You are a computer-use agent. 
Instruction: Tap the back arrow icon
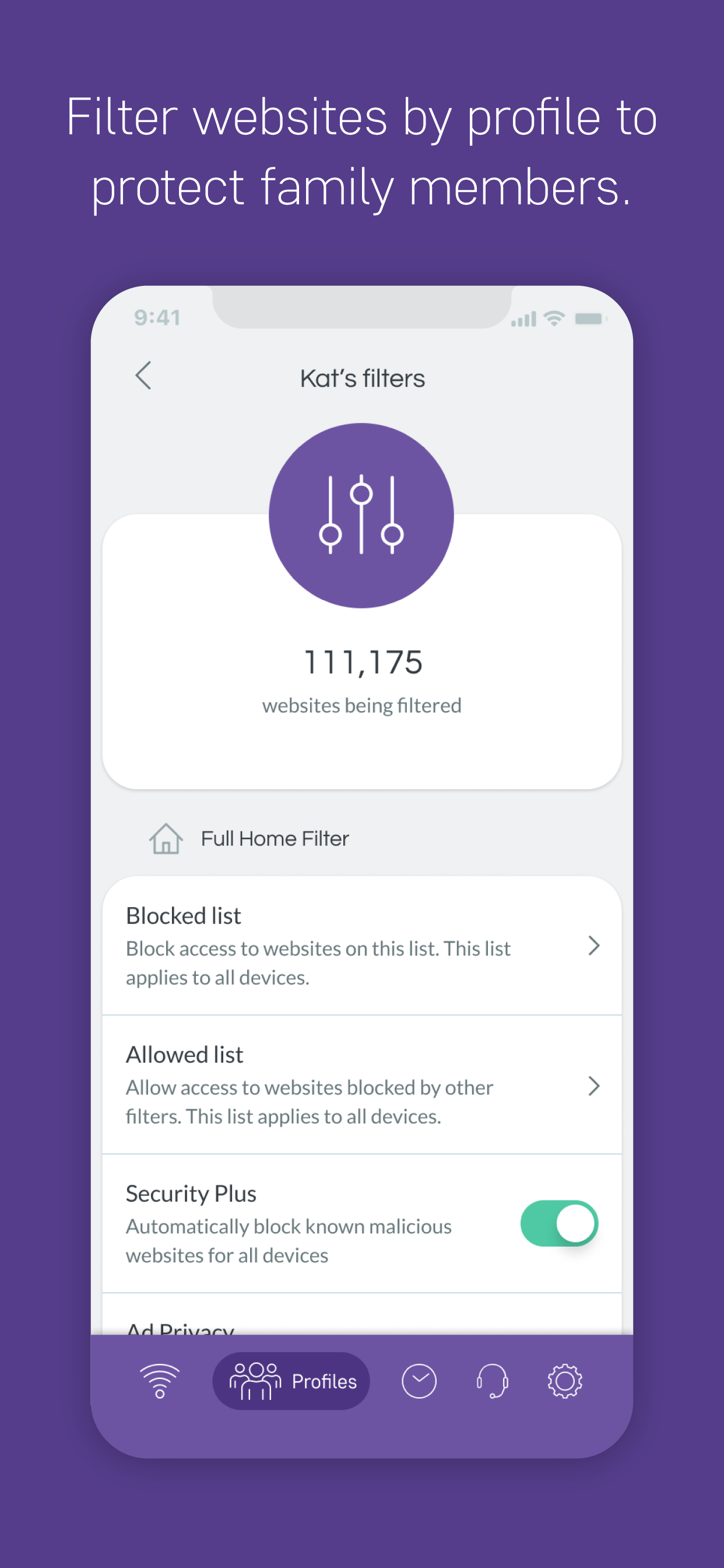143,376
